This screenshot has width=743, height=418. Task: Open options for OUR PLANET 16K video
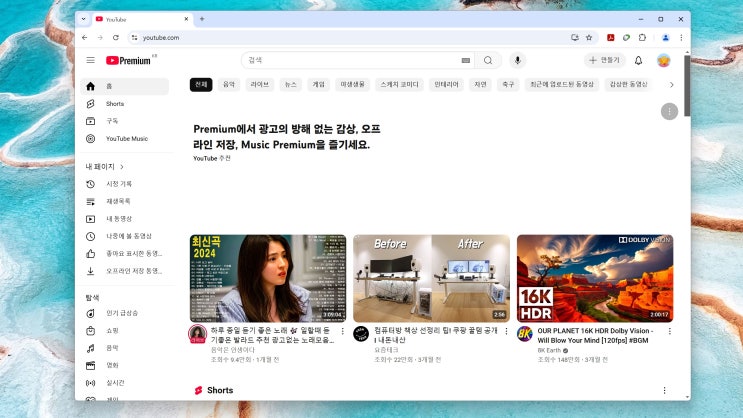[670, 331]
